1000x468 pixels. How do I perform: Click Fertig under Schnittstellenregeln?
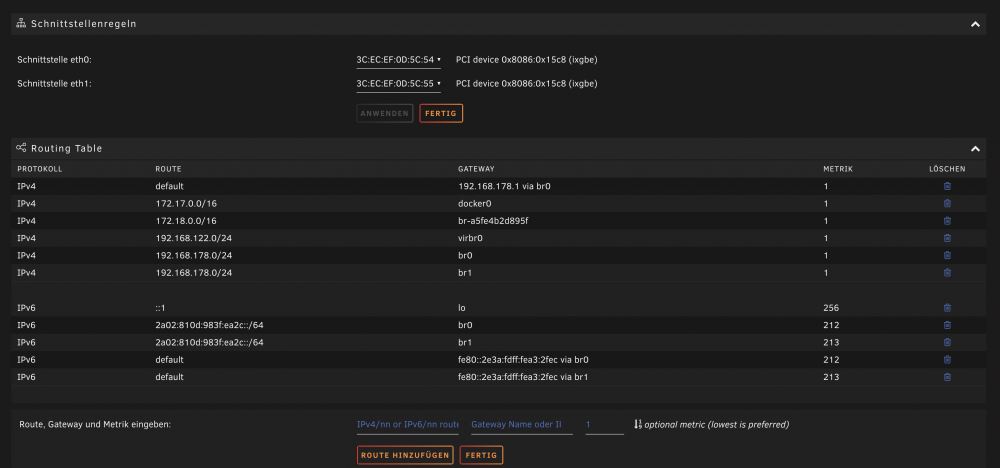click(x=441, y=113)
